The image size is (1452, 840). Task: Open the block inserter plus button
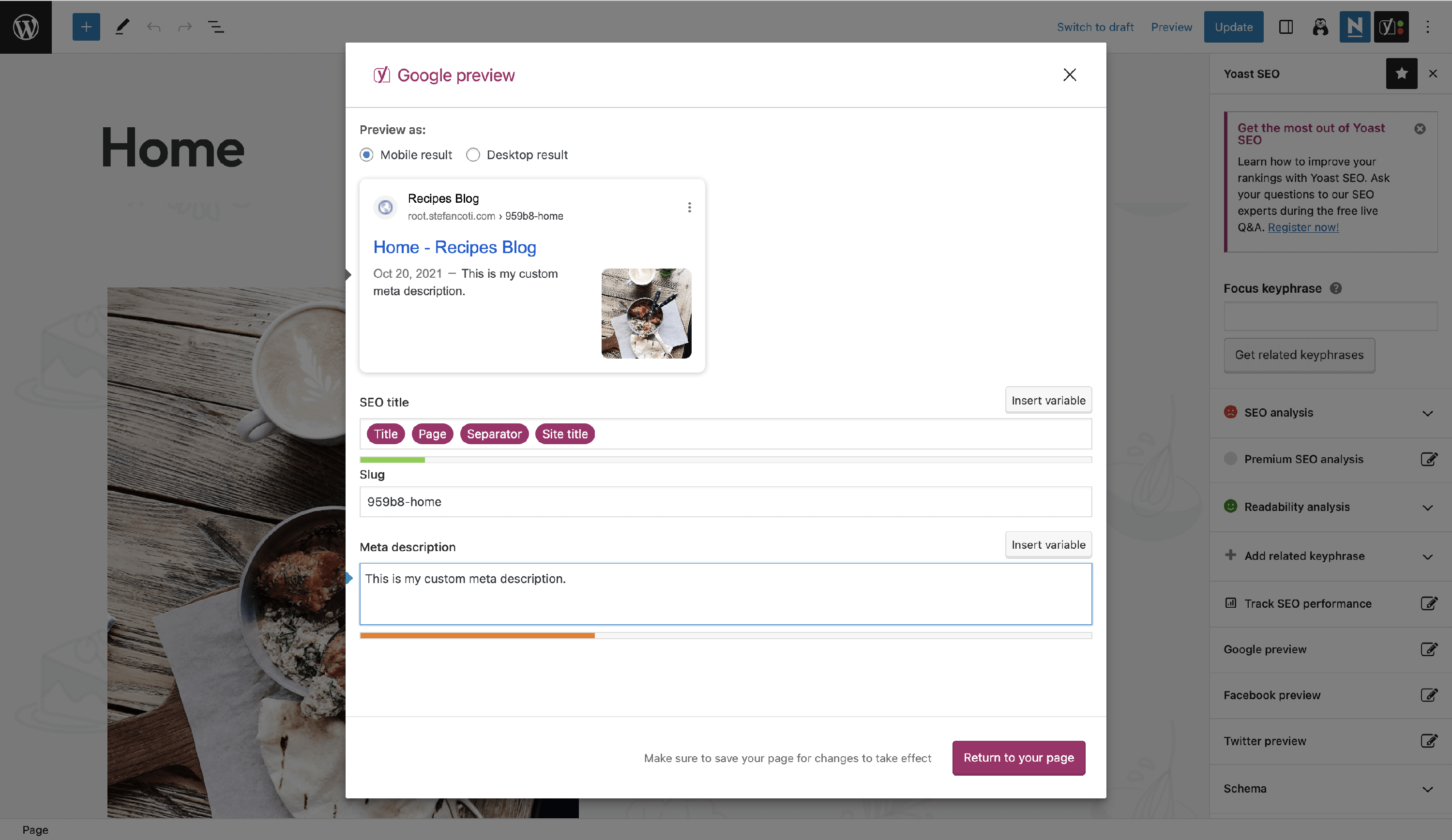click(86, 27)
